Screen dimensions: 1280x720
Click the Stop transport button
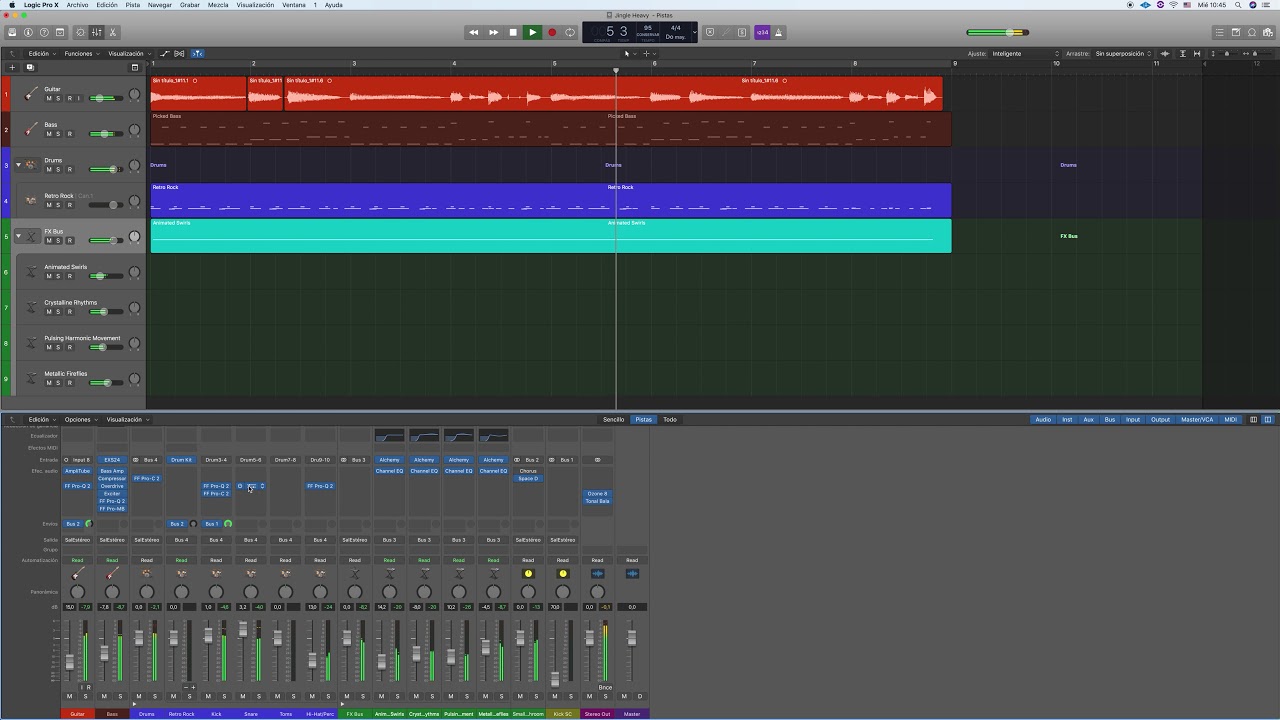pyautogui.click(x=513, y=32)
